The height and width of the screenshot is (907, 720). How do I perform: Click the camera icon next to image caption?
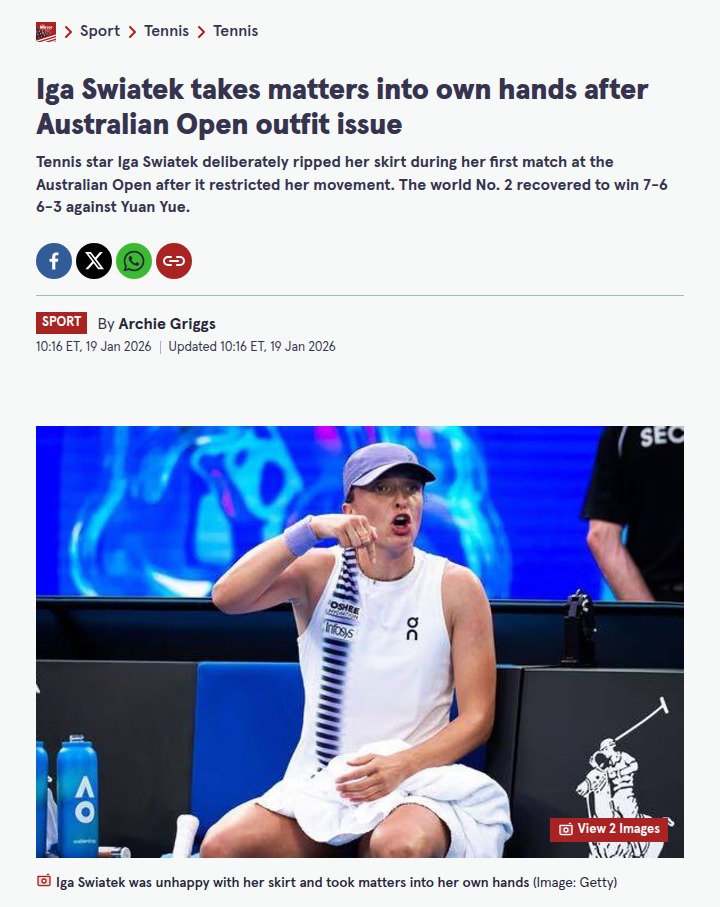point(43,881)
